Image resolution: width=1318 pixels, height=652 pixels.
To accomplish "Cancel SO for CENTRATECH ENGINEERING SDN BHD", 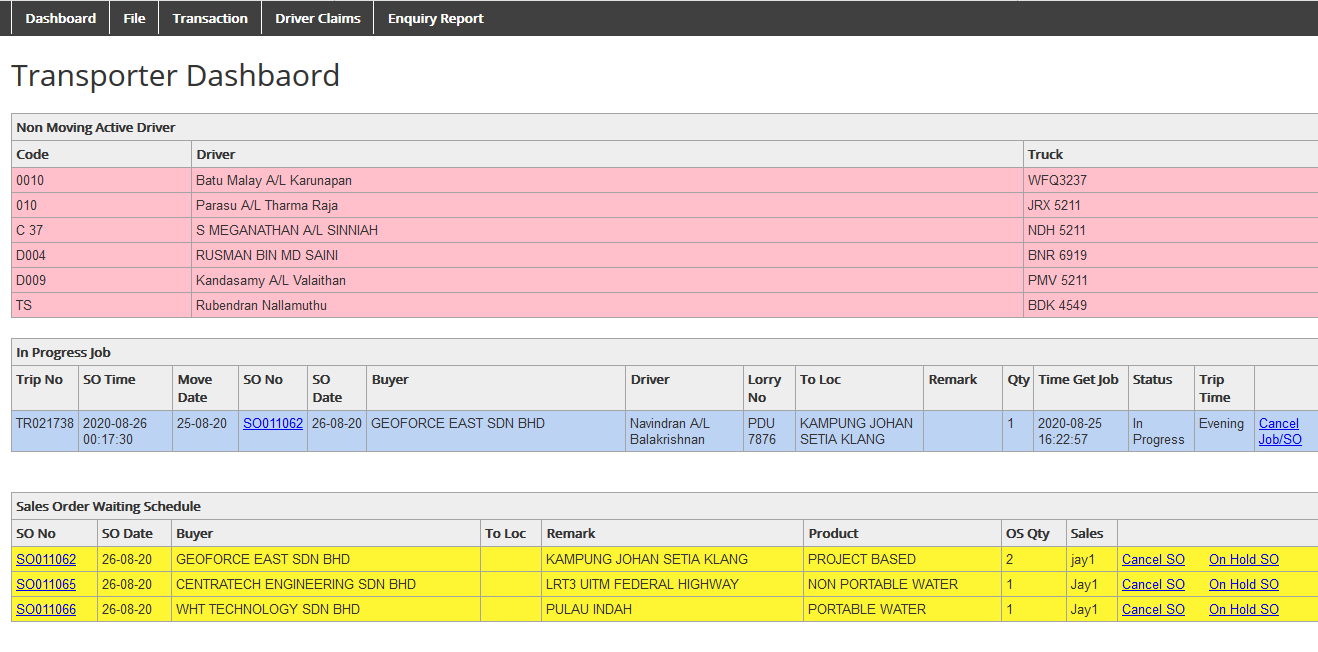I will 1153,584.
